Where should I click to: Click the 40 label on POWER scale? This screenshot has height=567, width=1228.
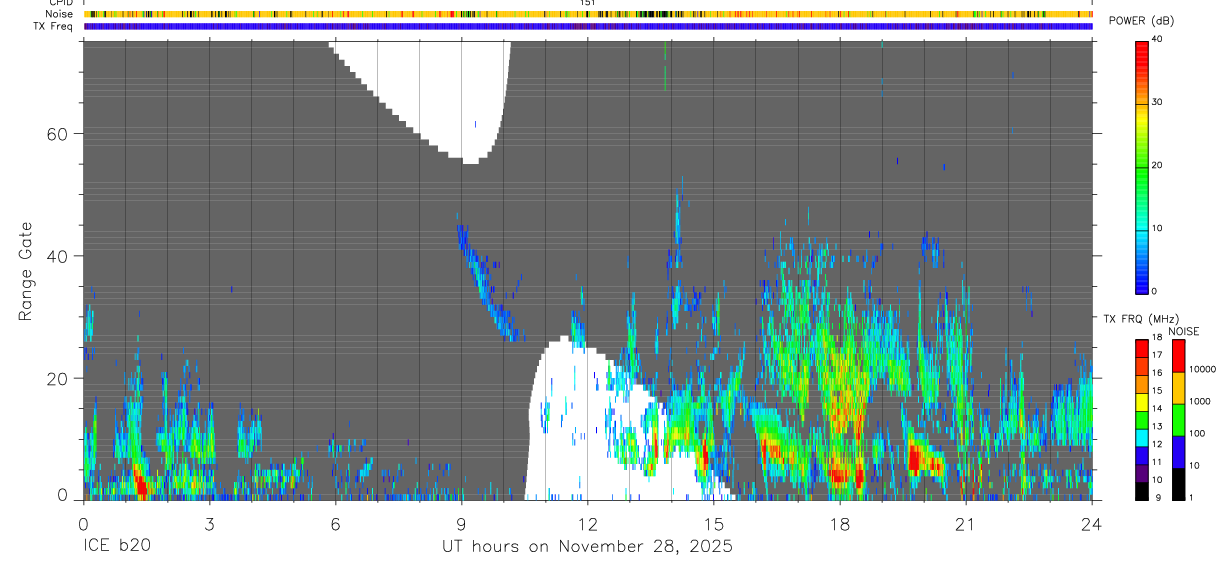1157,39
